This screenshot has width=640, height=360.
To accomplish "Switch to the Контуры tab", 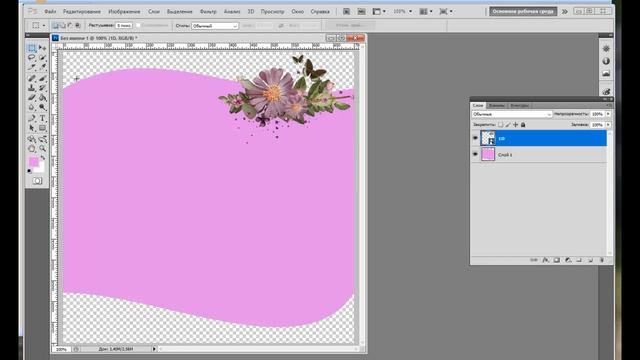I will [520, 105].
